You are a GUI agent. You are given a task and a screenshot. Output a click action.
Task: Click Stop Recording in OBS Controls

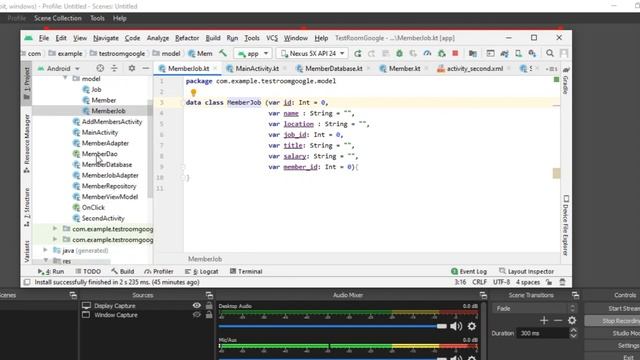612,321
